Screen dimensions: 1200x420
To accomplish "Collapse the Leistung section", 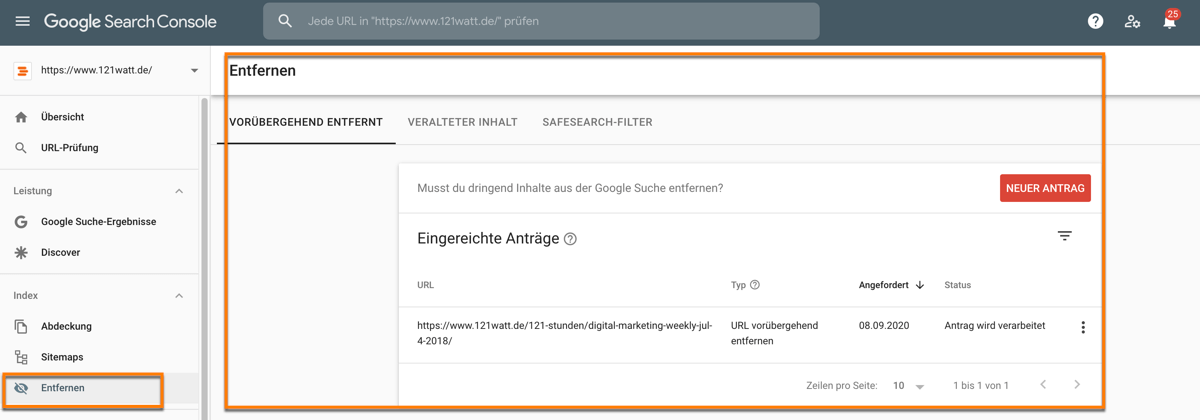I will (x=179, y=191).
